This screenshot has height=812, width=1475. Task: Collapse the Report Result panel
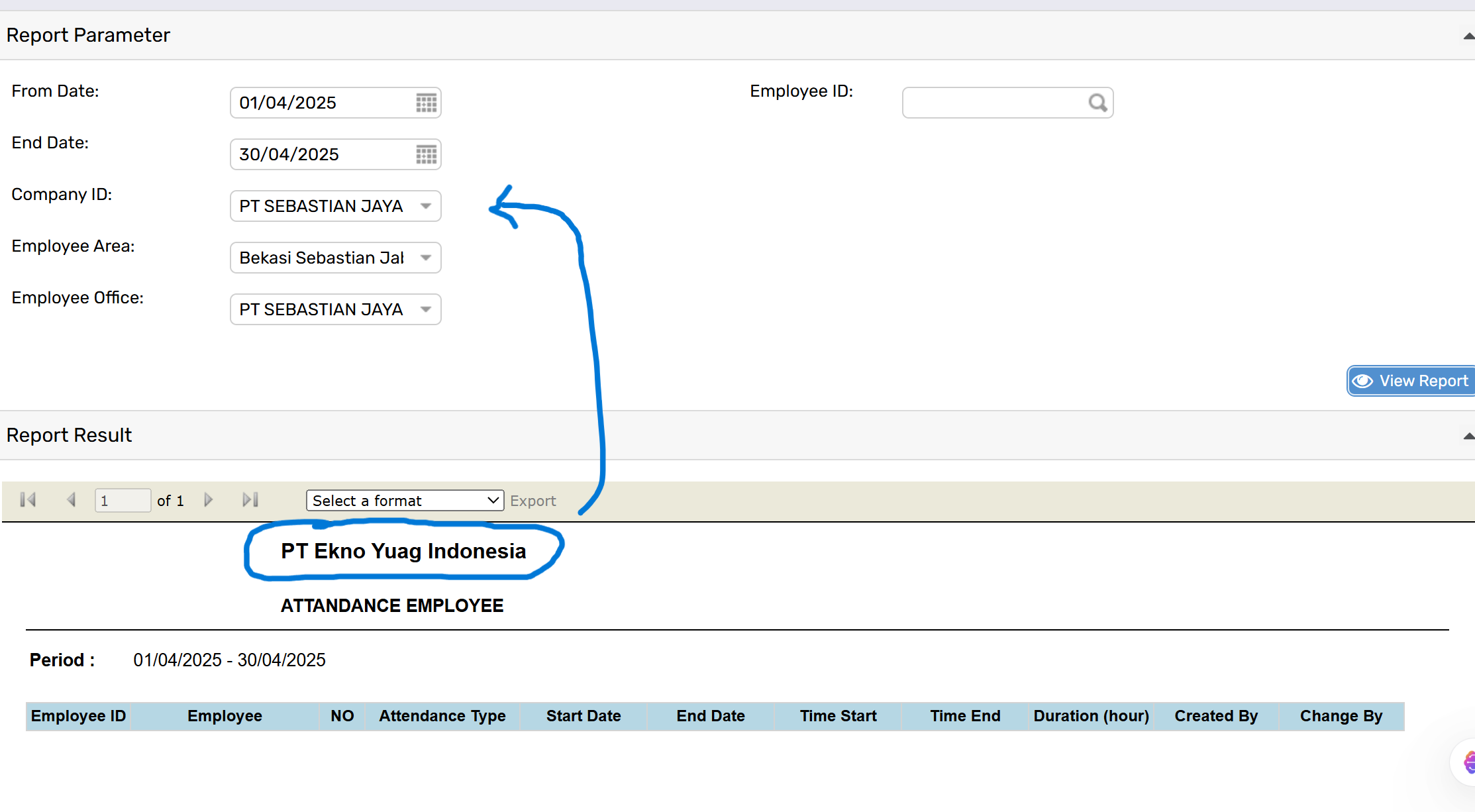[1468, 436]
